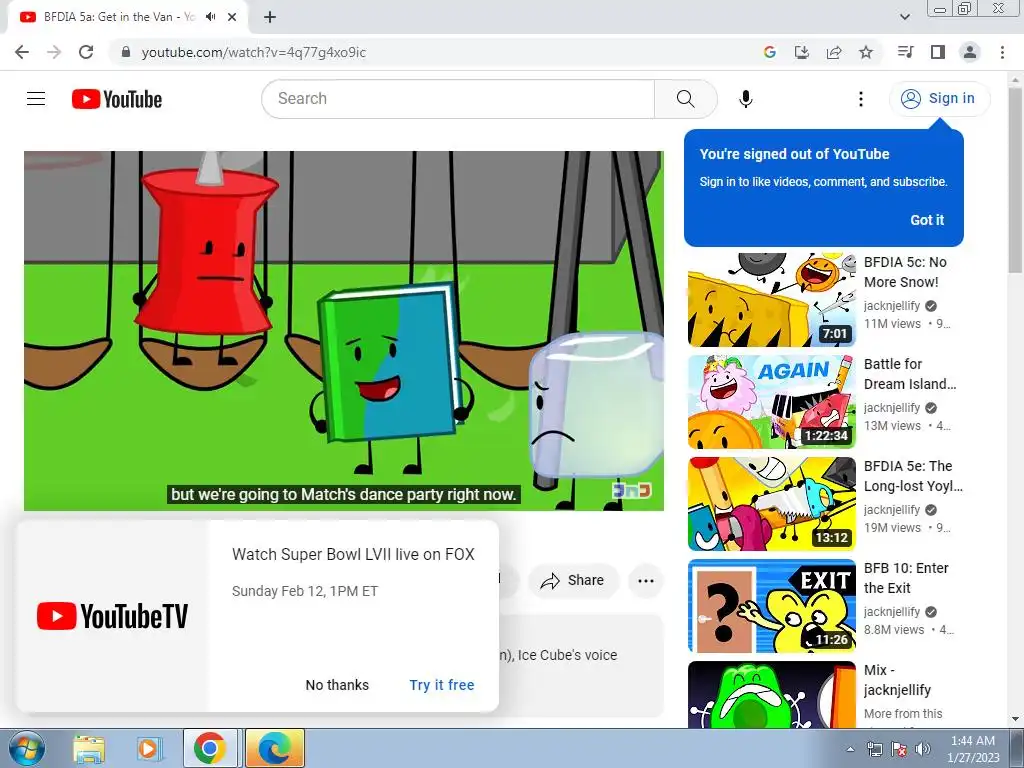Click the browser Back arrow
Viewport: 1024px width, 768px height.
click(22, 52)
